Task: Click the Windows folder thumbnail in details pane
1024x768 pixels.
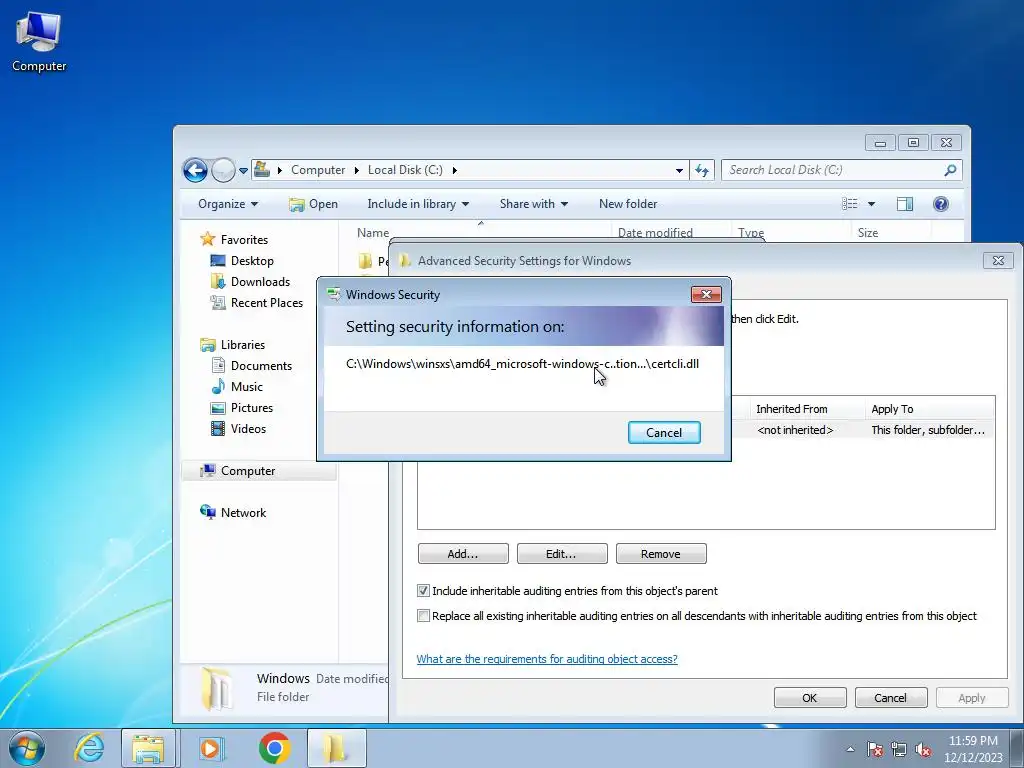Action: [217, 689]
